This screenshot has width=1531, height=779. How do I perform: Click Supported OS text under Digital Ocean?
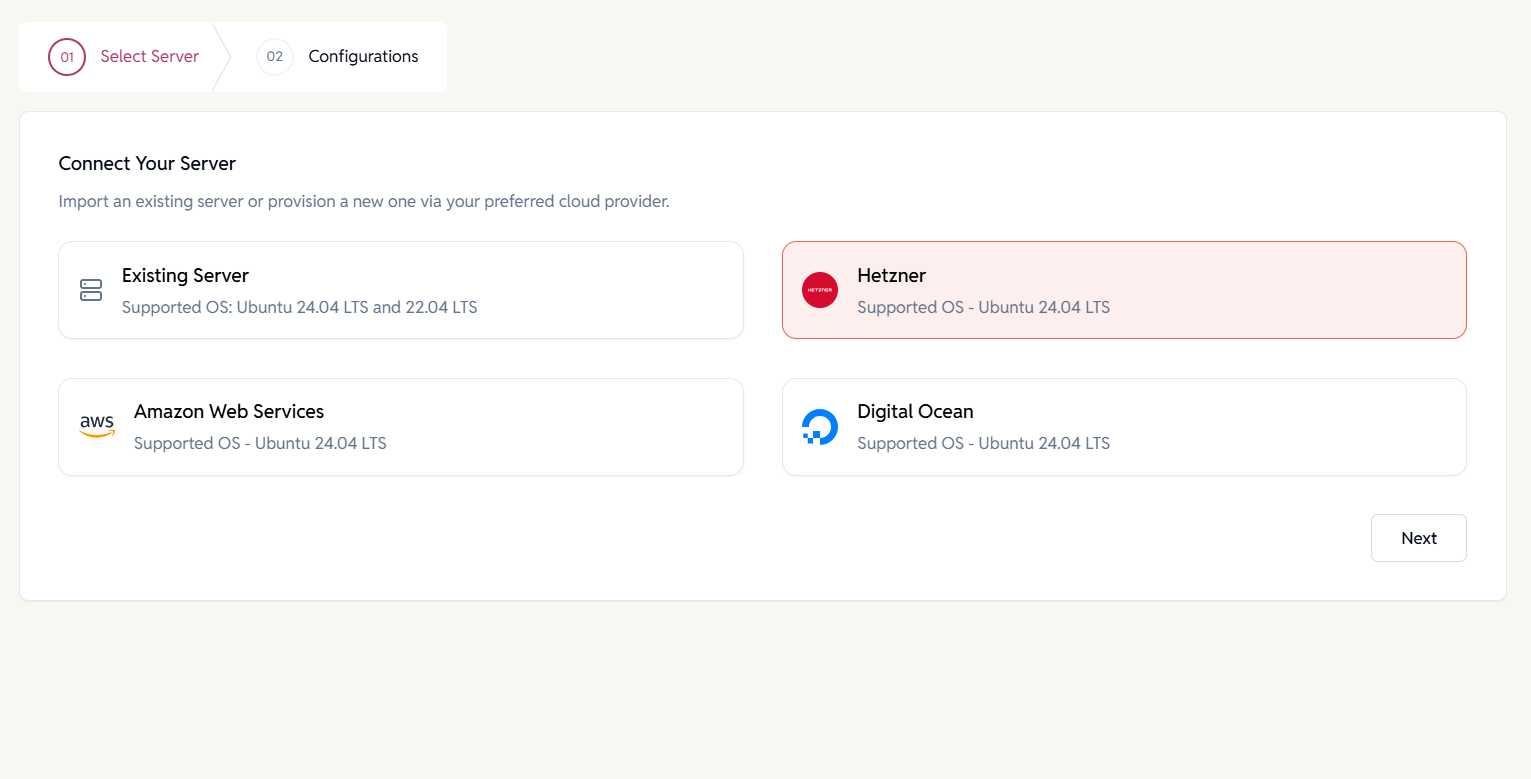(983, 444)
